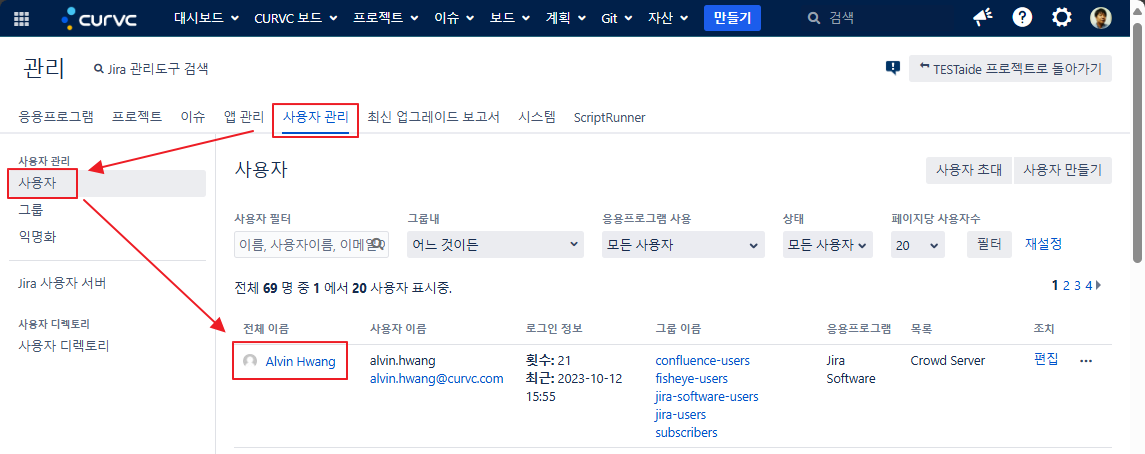Expand the 계획 menu
Screen dimensions: 1145x454
pyautogui.click(x=567, y=18)
